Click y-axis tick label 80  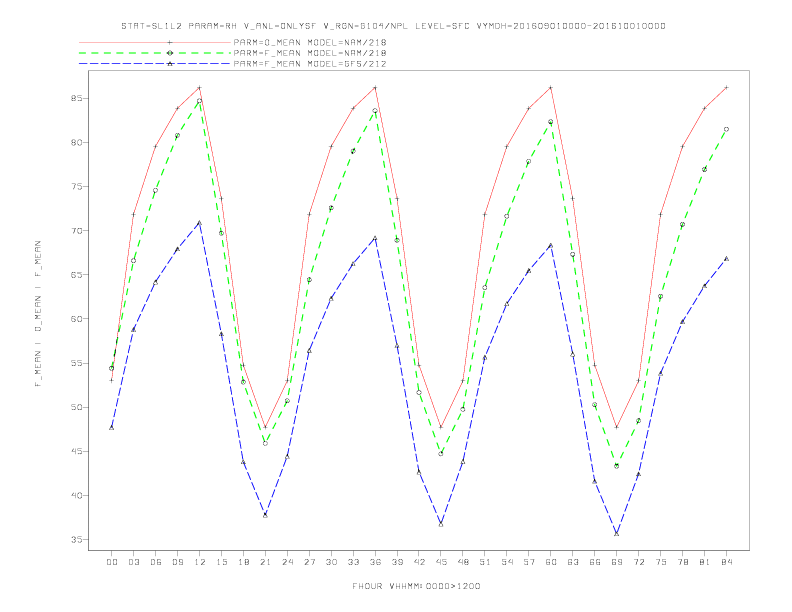pyautogui.click(x=77, y=142)
